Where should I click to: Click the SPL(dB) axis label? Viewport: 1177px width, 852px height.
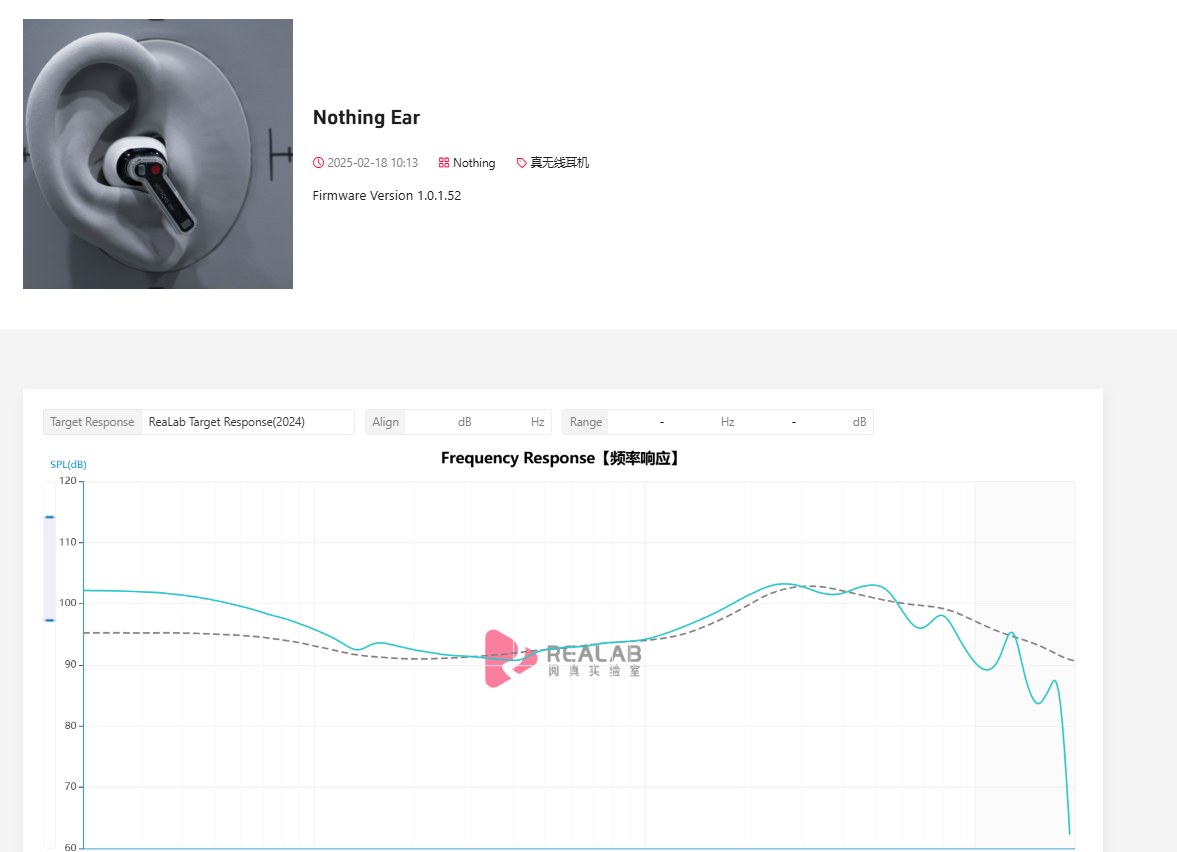pyautogui.click(x=68, y=465)
